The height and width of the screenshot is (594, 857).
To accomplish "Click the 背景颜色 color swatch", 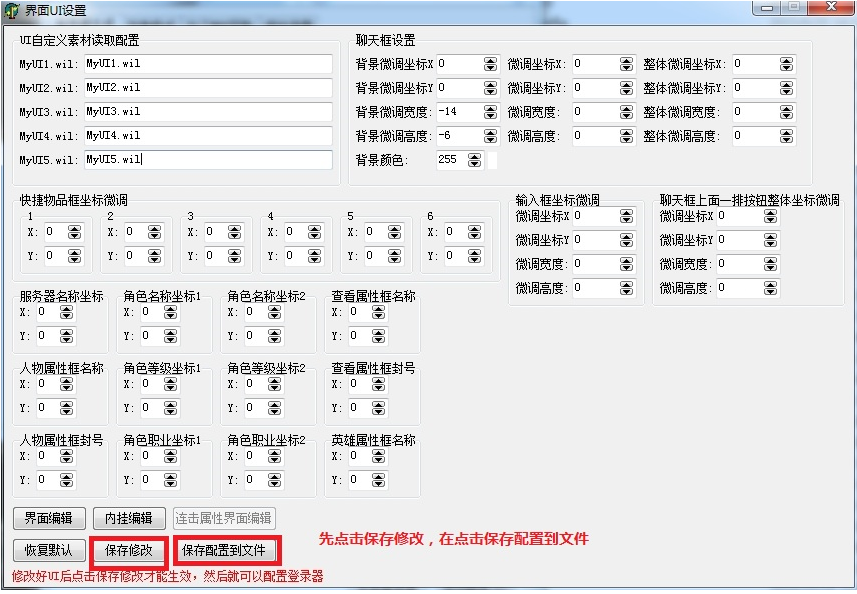I will coord(492,160).
